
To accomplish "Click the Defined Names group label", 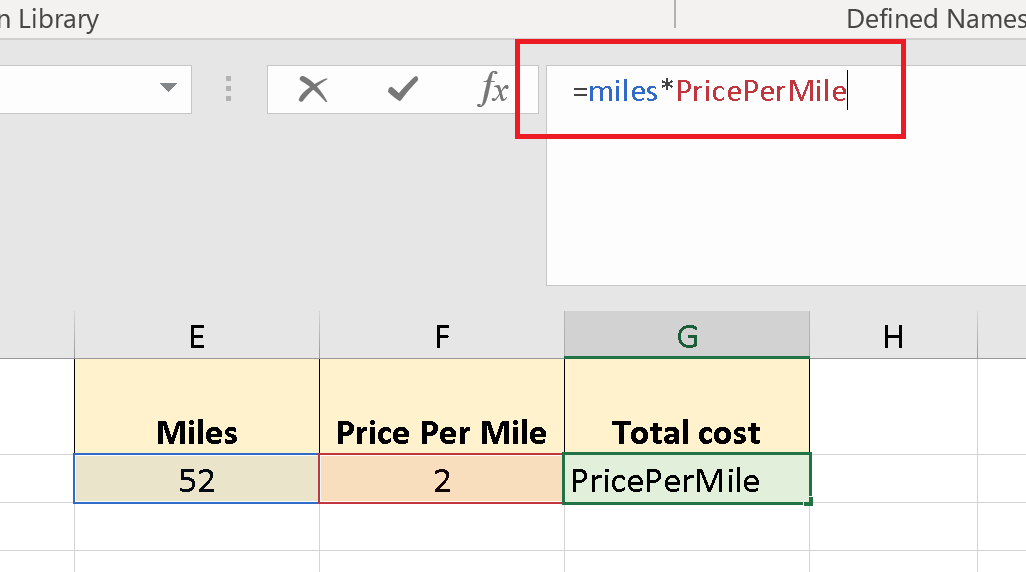I will tap(934, 18).
